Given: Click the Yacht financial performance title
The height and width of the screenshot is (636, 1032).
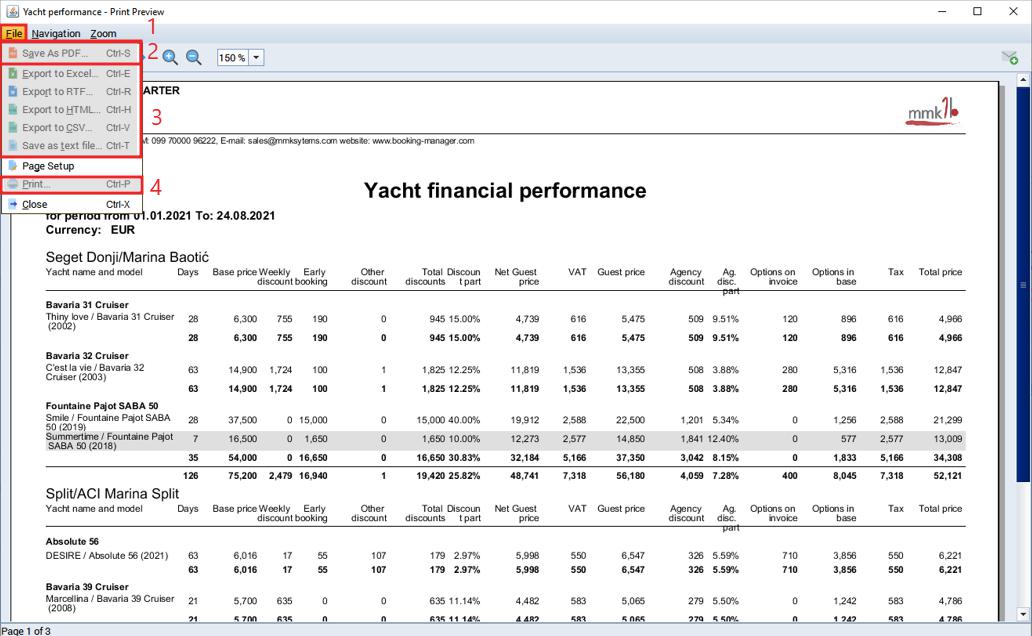Looking at the screenshot, I should click(x=505, y=190).
